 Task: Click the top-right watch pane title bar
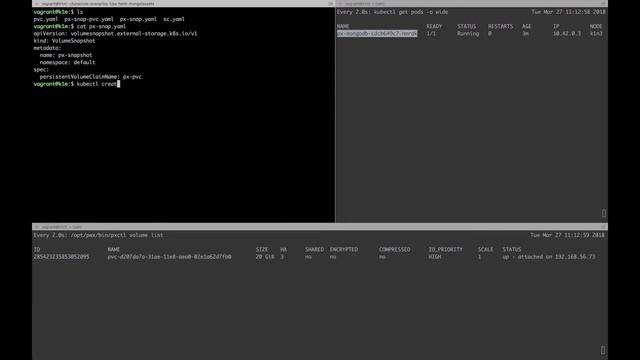click(471, 4)
